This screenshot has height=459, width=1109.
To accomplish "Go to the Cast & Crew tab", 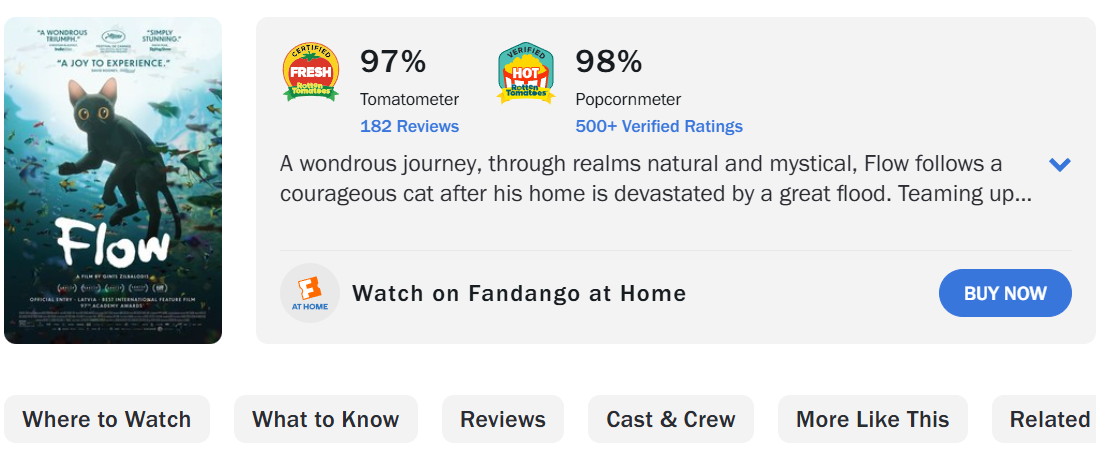I will [x=671, y=419].
